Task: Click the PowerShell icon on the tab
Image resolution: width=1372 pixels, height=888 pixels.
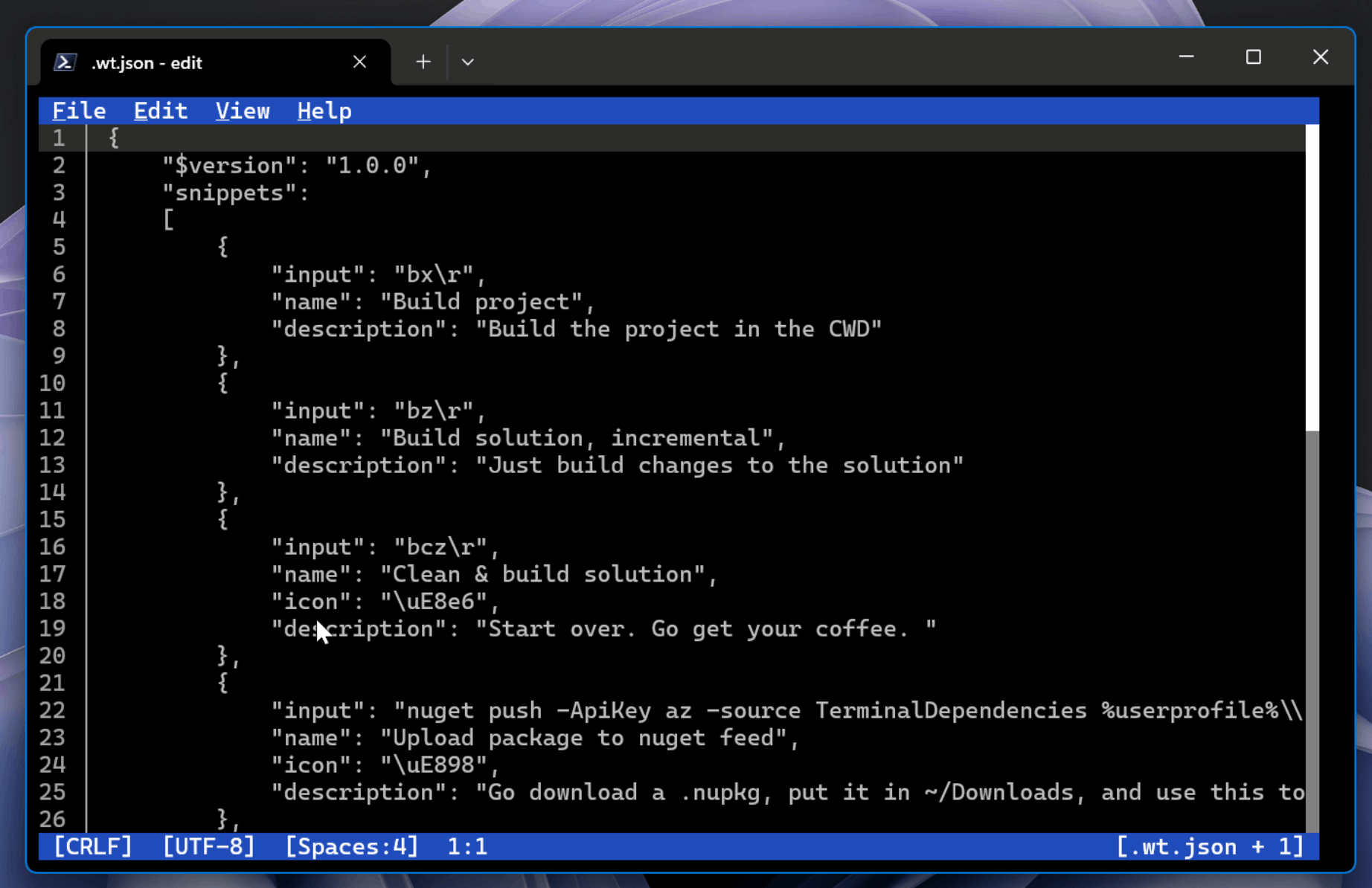Action: point(65,62)
